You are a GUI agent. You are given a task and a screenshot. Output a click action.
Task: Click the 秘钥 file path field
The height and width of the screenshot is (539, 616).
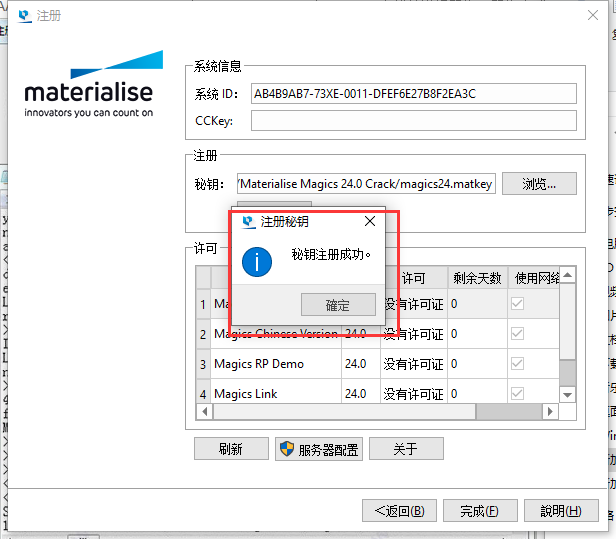[x=366, y=183]
